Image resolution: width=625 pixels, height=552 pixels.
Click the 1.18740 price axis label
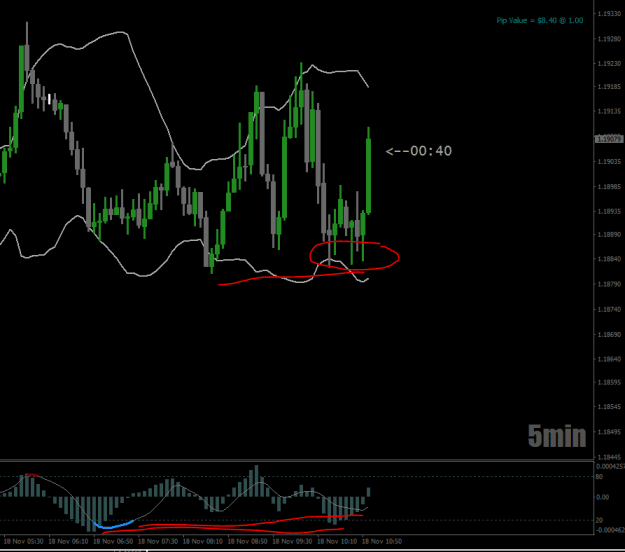point(609,309)
